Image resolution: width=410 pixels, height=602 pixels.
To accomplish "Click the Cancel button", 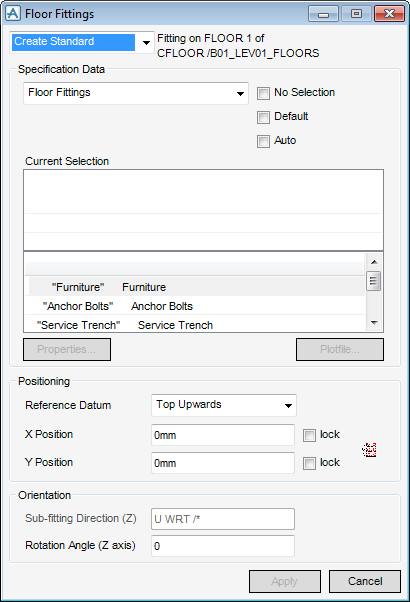I will 365,581.
